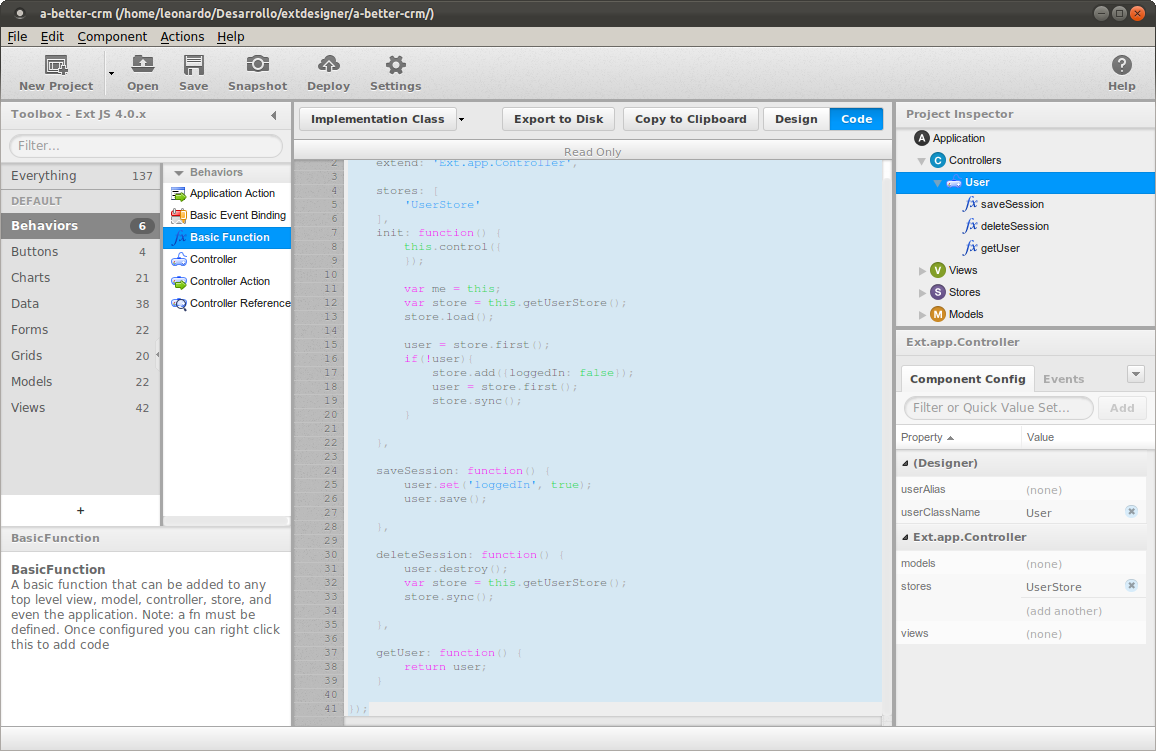Collapse the (Designer) property group
Image resolution: width=1156 pixels, height=751 pixels.
tap(905, 464)
